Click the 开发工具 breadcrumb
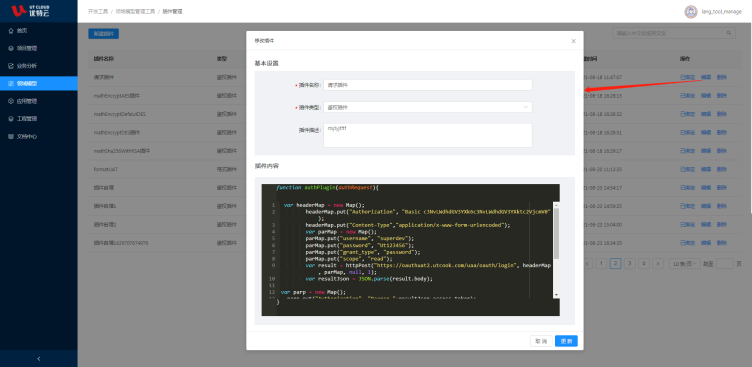 tap(97, 11)
